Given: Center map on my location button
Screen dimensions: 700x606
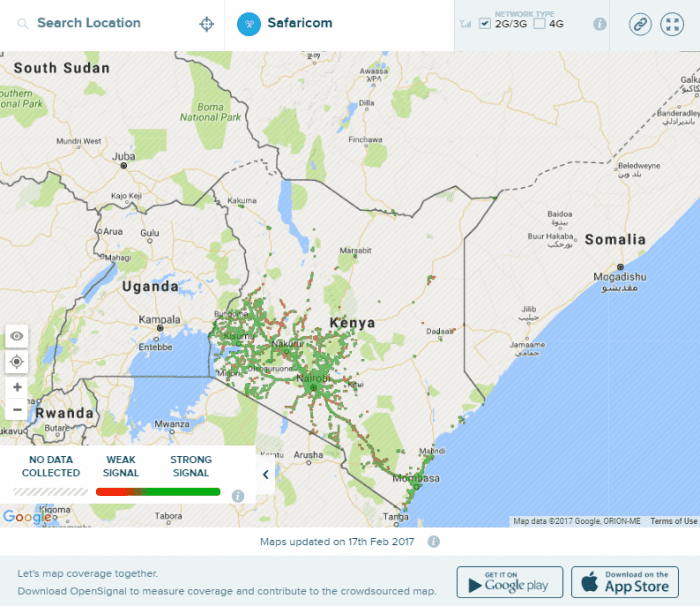Looking at the screenshot, I should (16, 361).
